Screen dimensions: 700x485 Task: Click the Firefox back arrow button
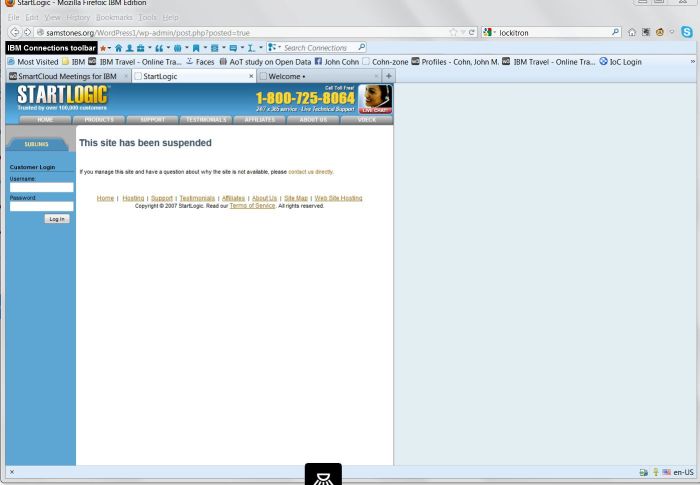click(x=12, y=33)
